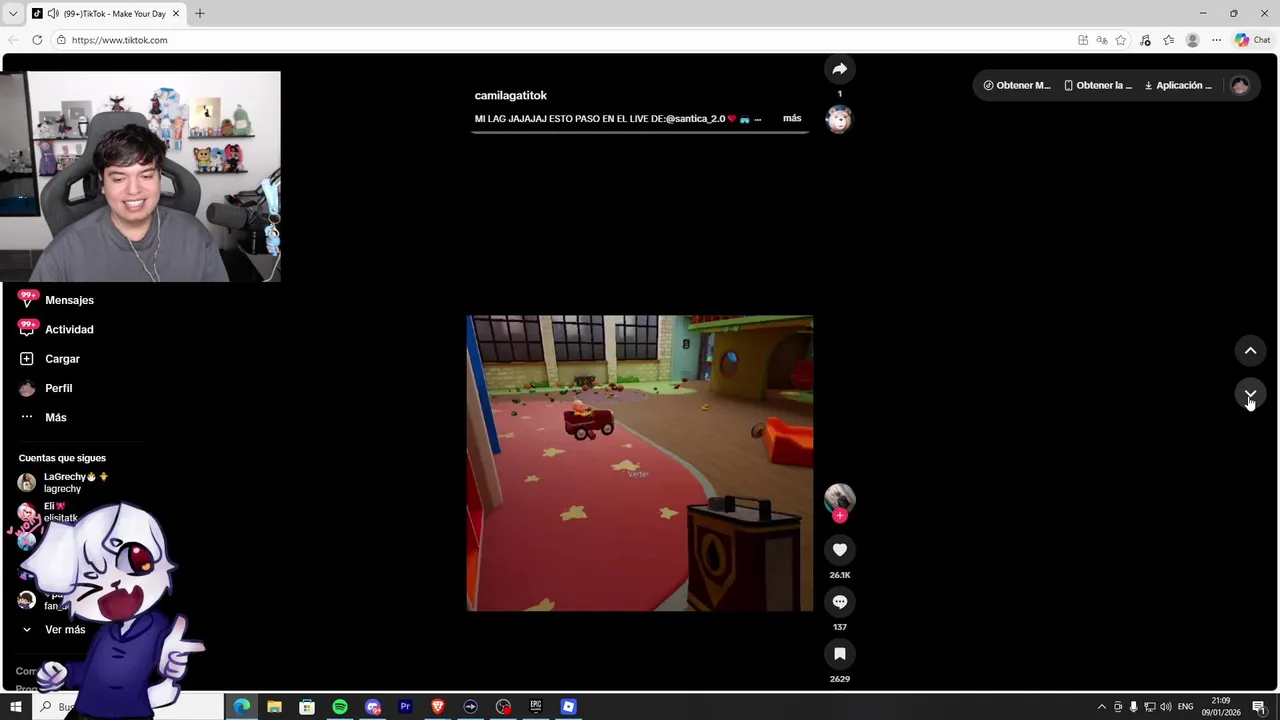Screen dimensions: 1280x720
Task: Click the Obtener M... button
Action: (x=1017, y=85)
